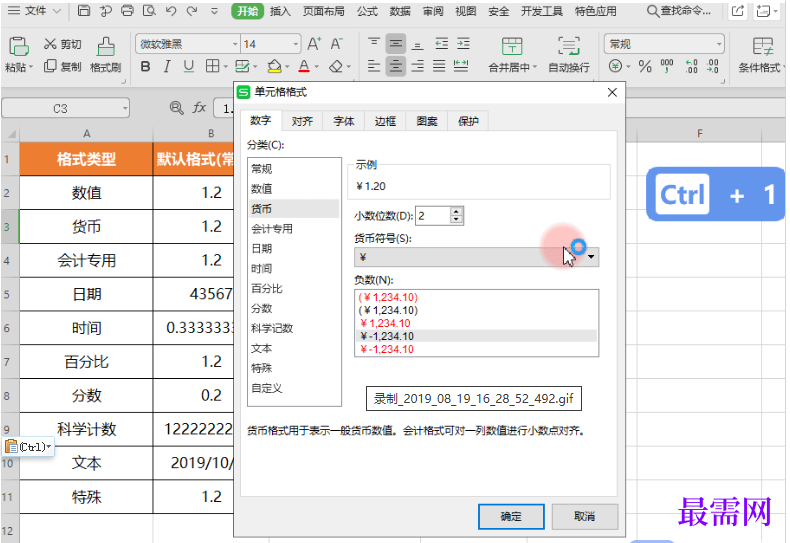Screen dimensions: 790x543
Task: Confirm the dialog with the 确定 button
Action: (511, 516)
